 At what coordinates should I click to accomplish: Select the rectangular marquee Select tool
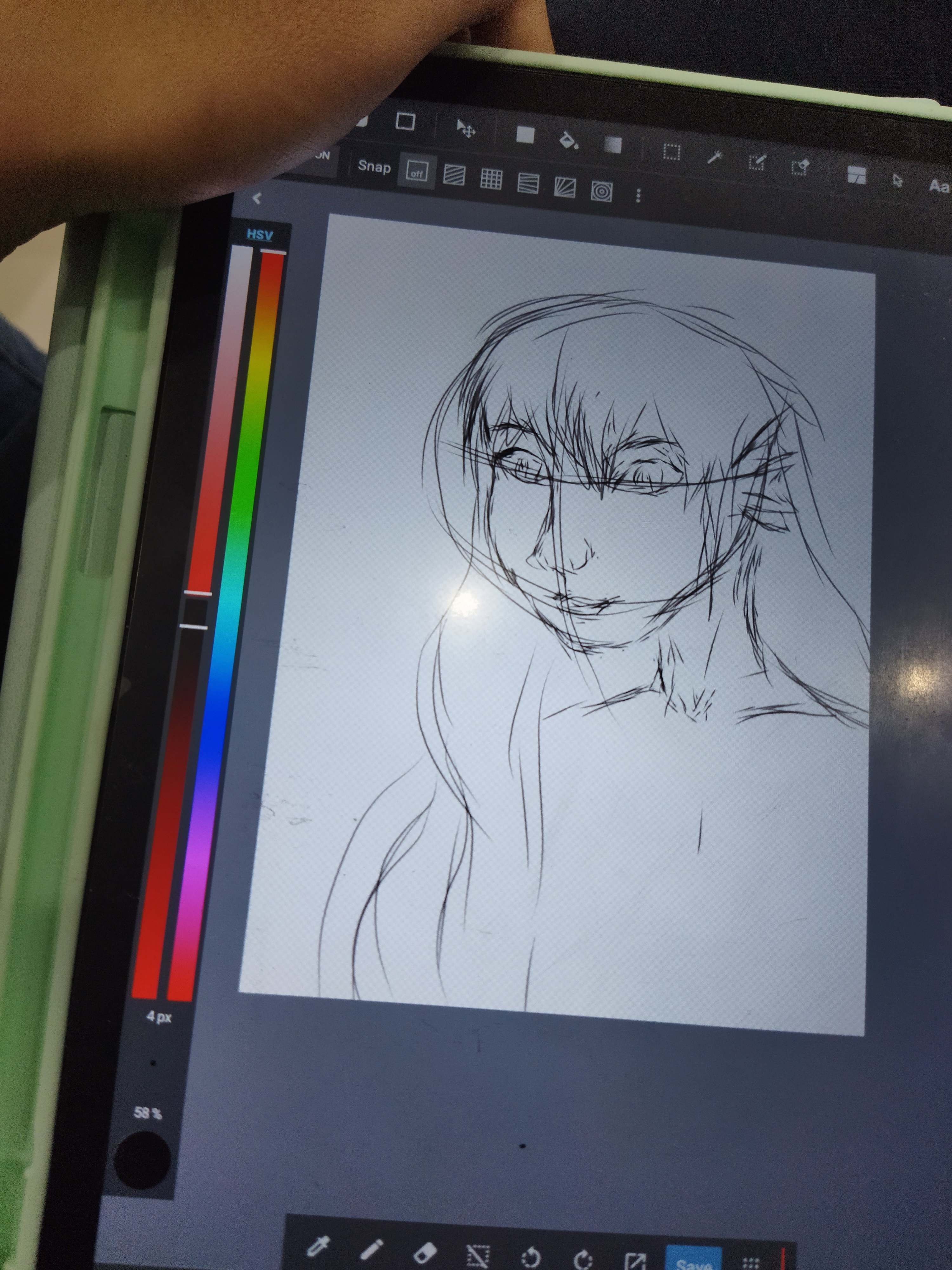(671, 151)
